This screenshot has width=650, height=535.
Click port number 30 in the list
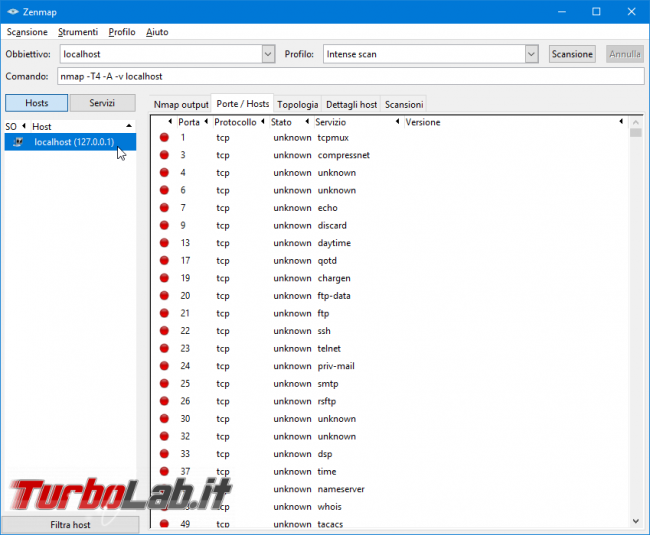[x=185, y=419]
